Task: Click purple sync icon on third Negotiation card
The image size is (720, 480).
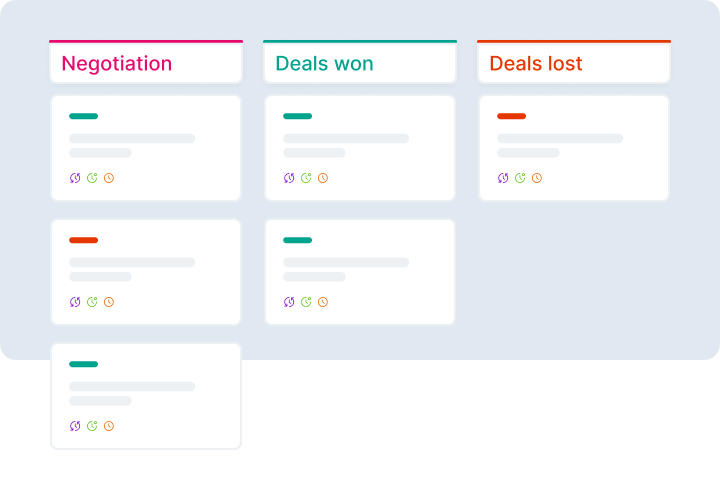Action: coord(75,426)
